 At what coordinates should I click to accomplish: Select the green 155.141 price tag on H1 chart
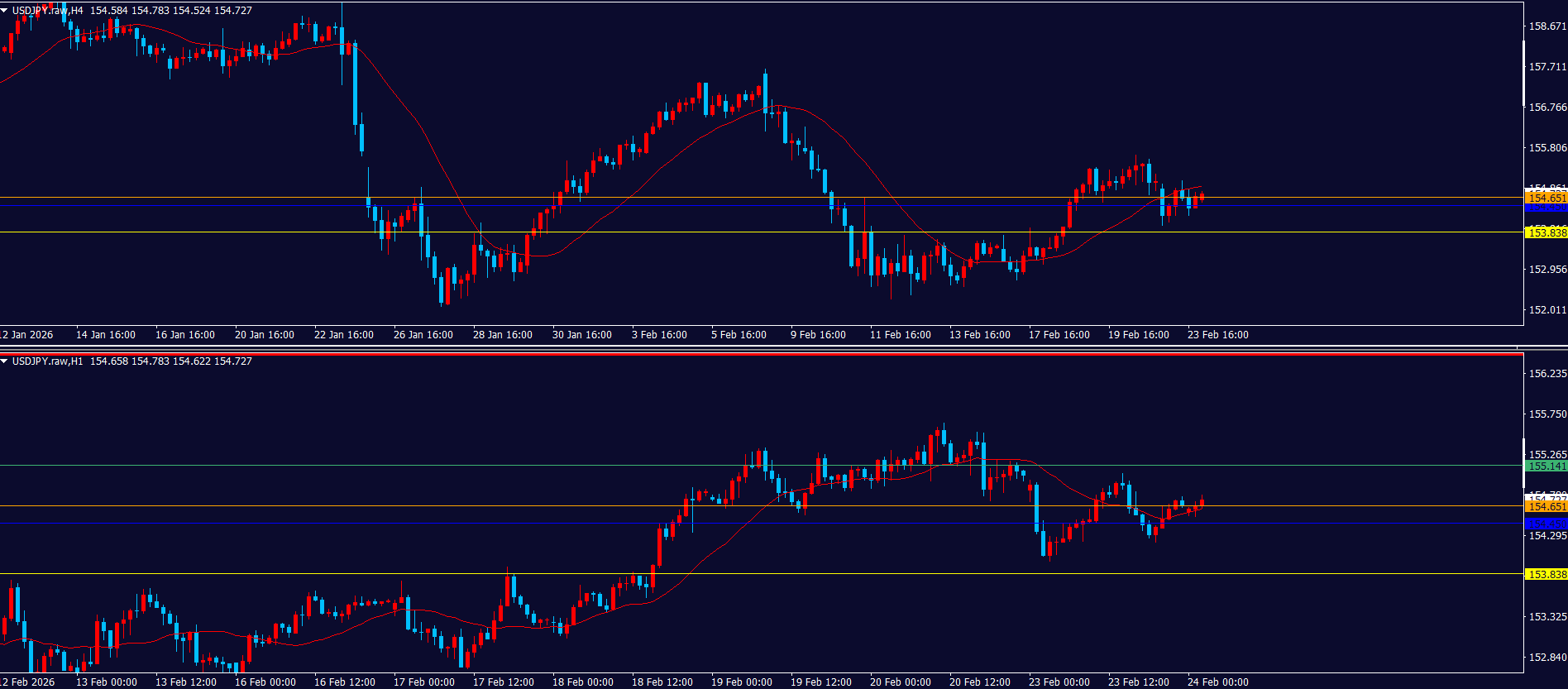click(x=1546, y=466)
